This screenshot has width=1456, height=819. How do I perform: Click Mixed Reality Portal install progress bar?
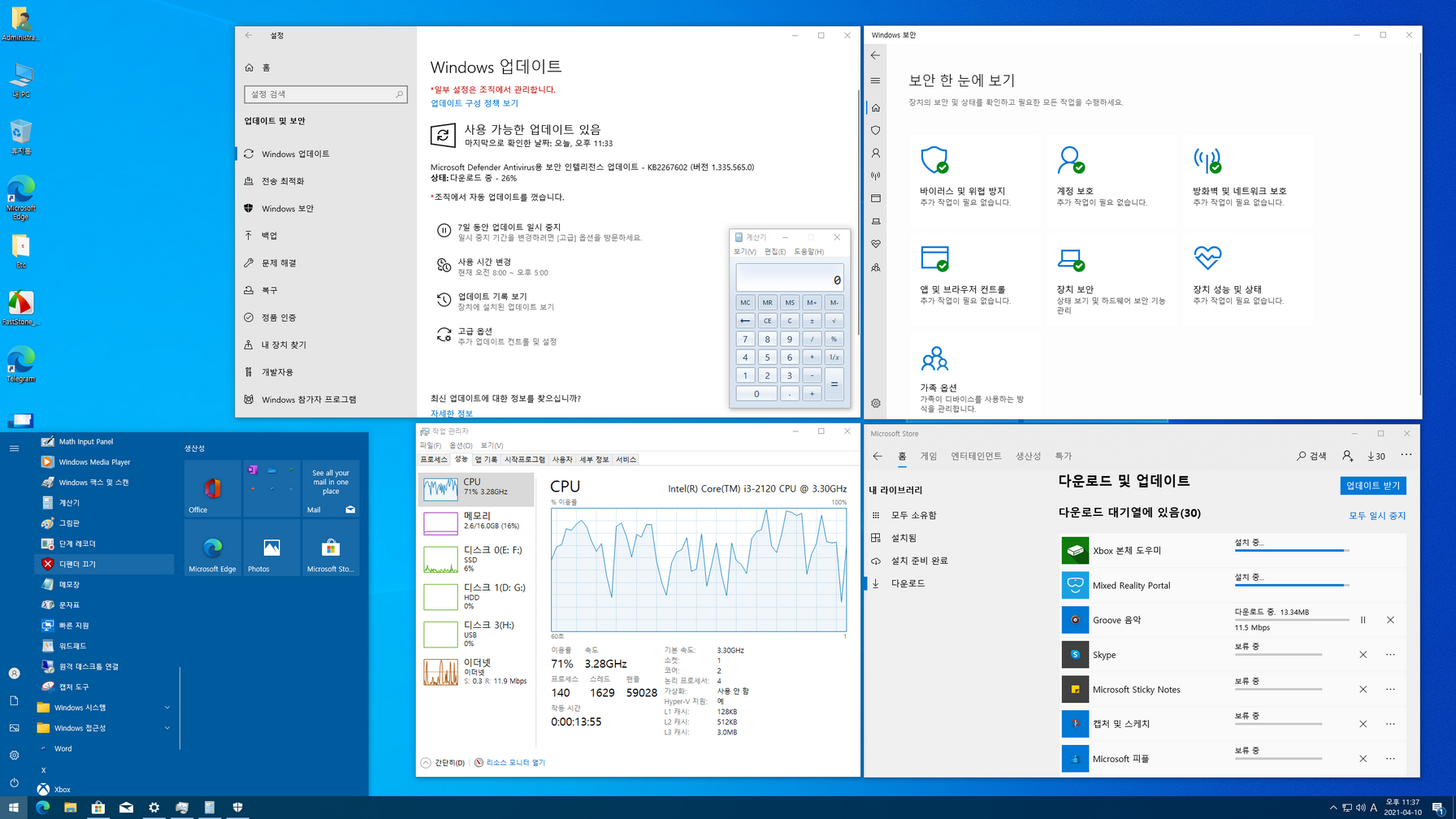coord(1292,585)
